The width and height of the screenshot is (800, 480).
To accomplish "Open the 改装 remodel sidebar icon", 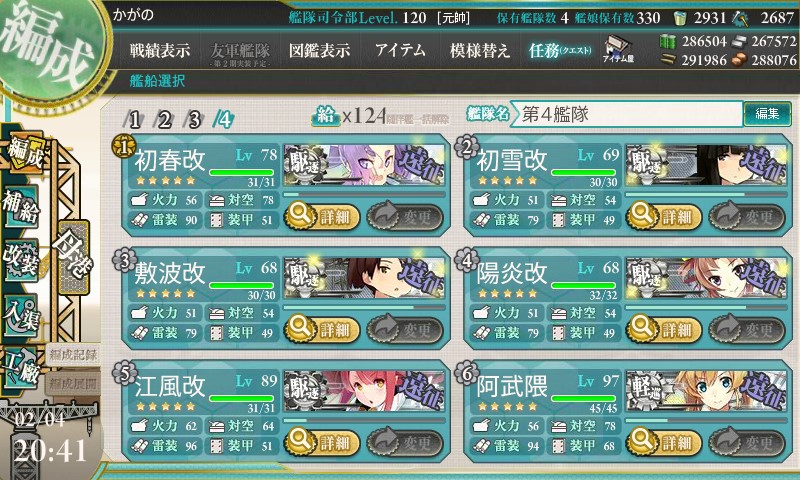I will [21, 258].
